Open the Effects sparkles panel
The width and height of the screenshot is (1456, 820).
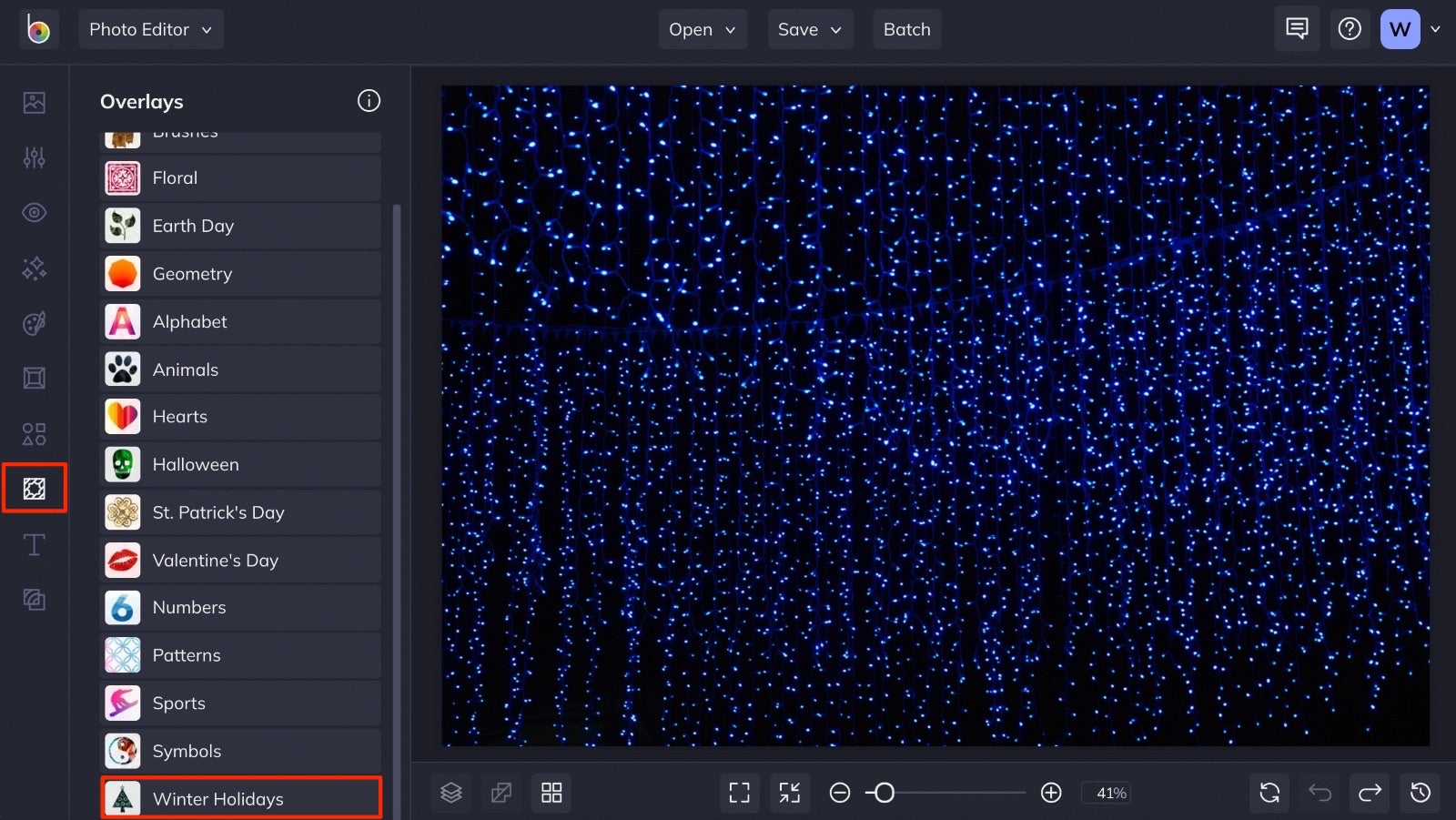[x=34, y=268]
